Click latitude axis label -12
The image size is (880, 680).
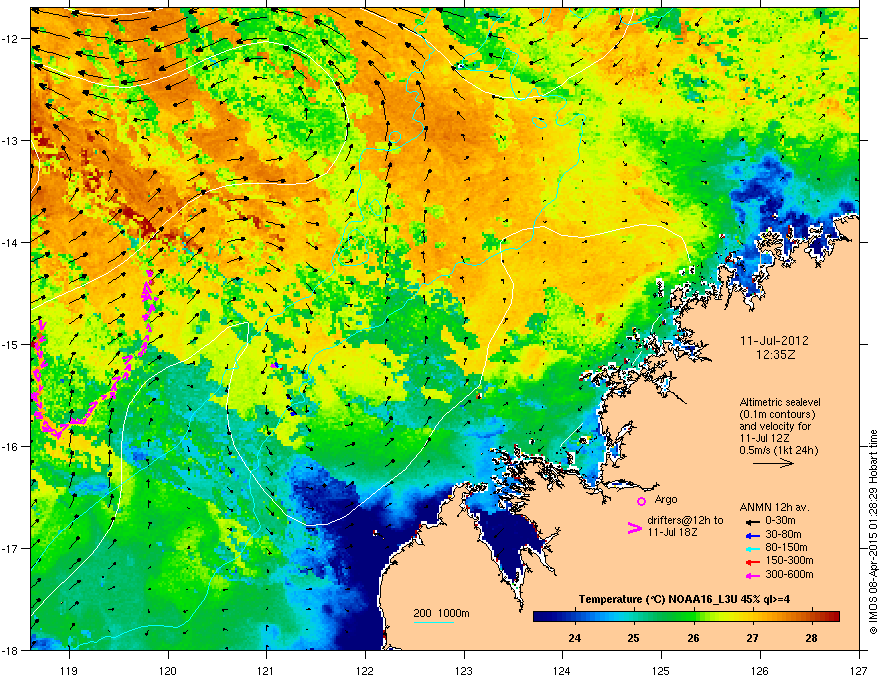pos(11,39)
